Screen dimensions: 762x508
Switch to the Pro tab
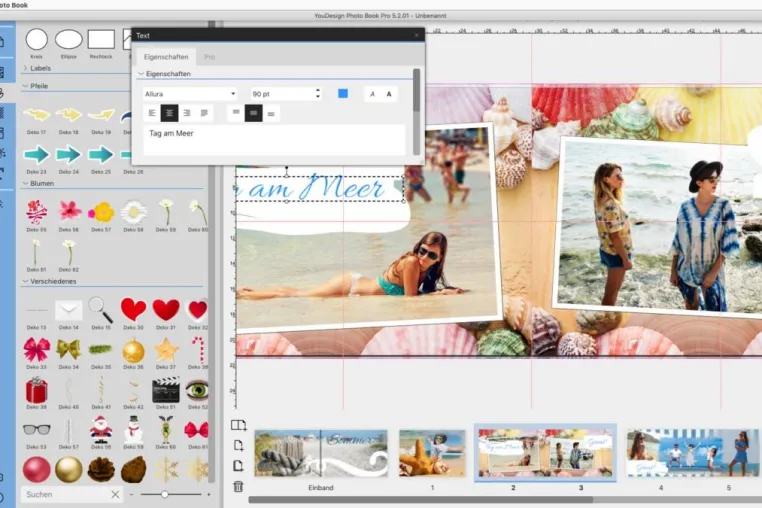[209, 57]
